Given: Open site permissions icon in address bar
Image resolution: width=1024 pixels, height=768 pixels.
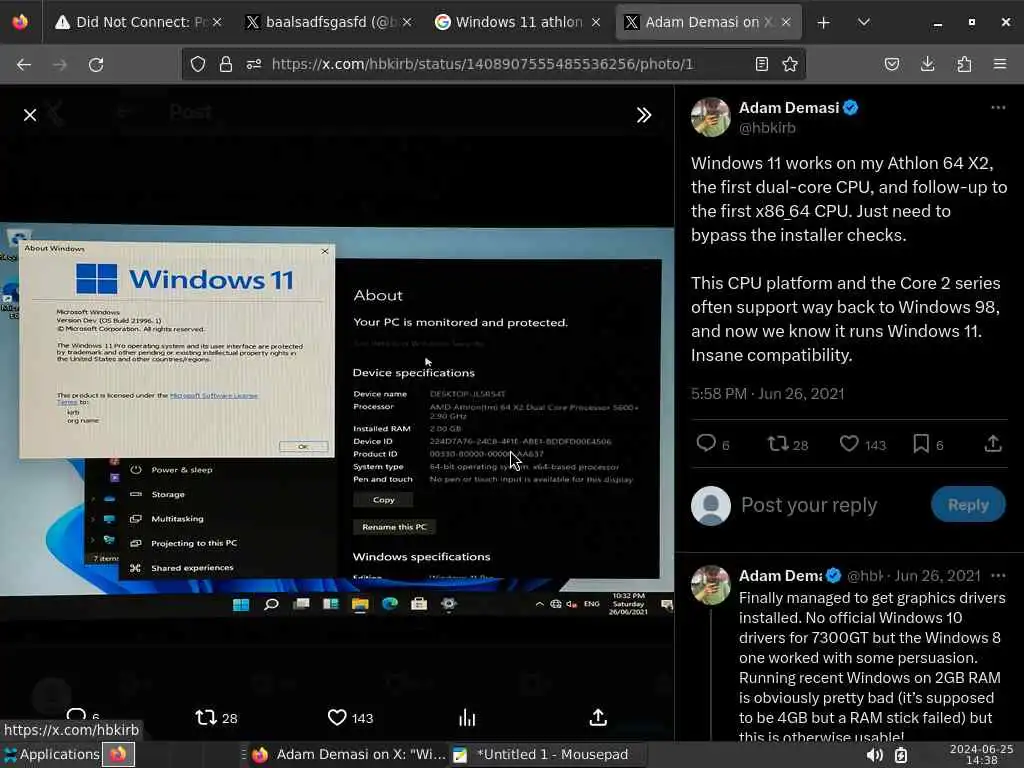Looking at the screenshot, I should [x=254, y=64].
